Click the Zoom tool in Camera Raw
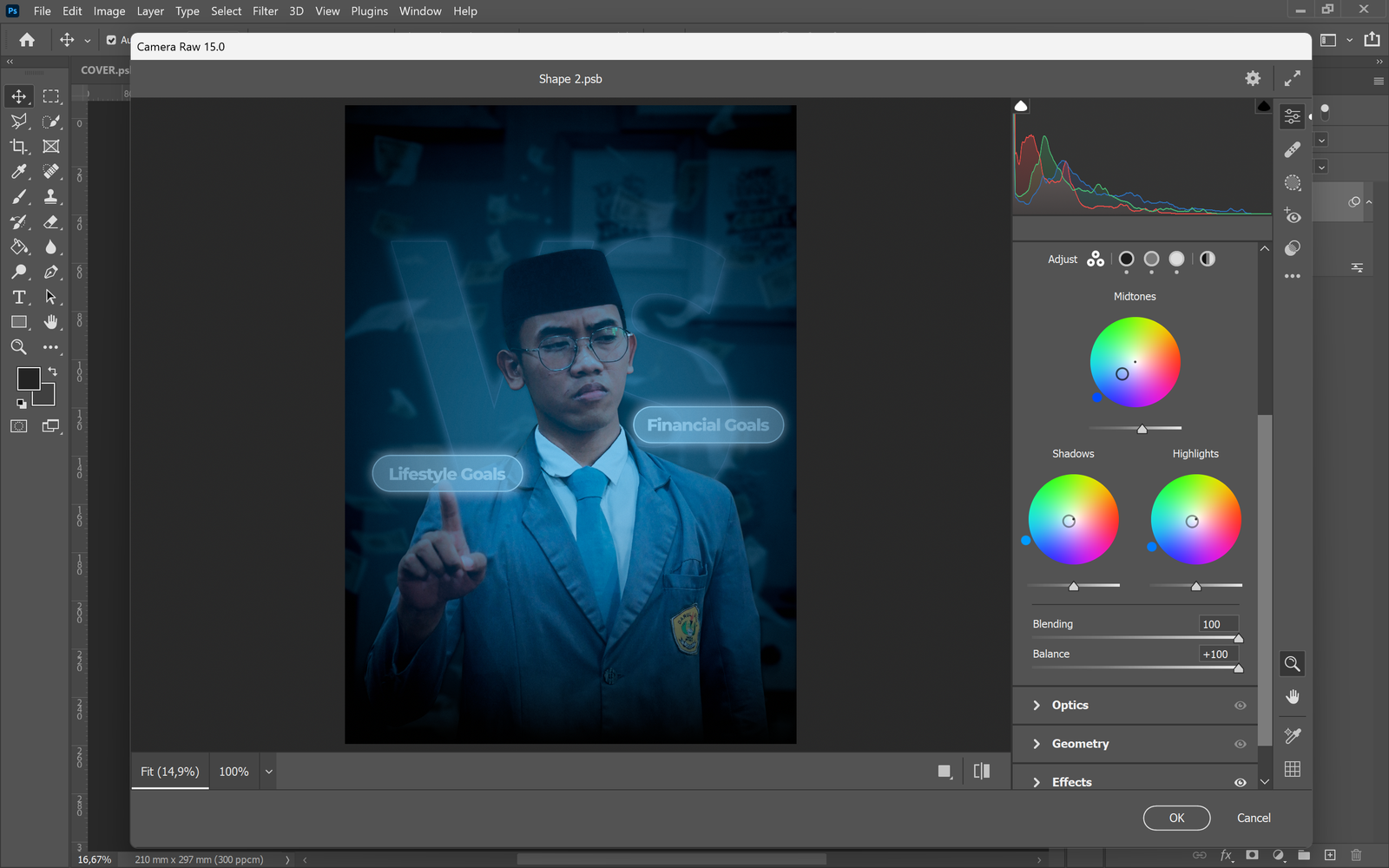 point(1293,664)
